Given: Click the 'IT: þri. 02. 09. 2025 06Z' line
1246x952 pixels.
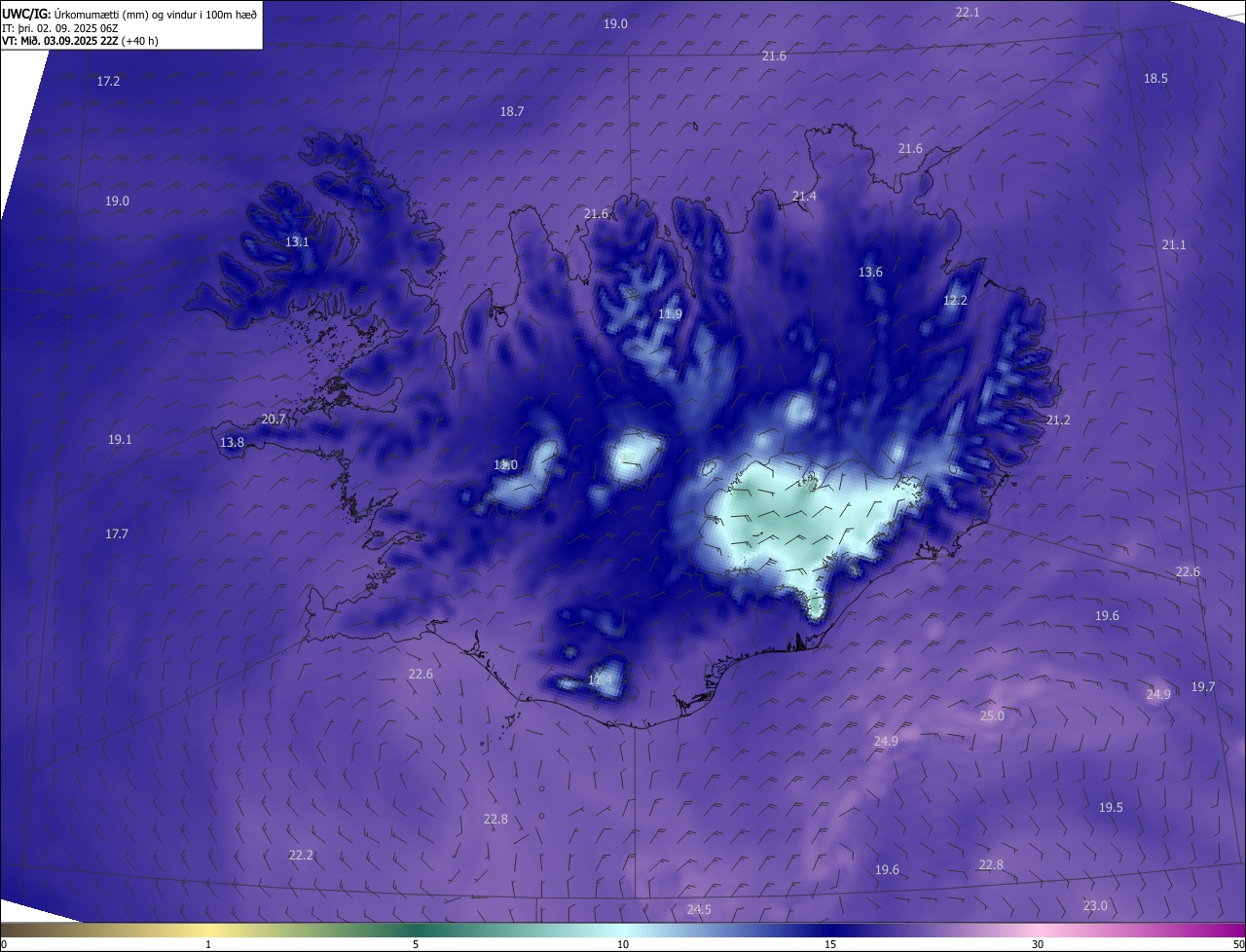Looking at the screenshot, I should coord(59,27).
